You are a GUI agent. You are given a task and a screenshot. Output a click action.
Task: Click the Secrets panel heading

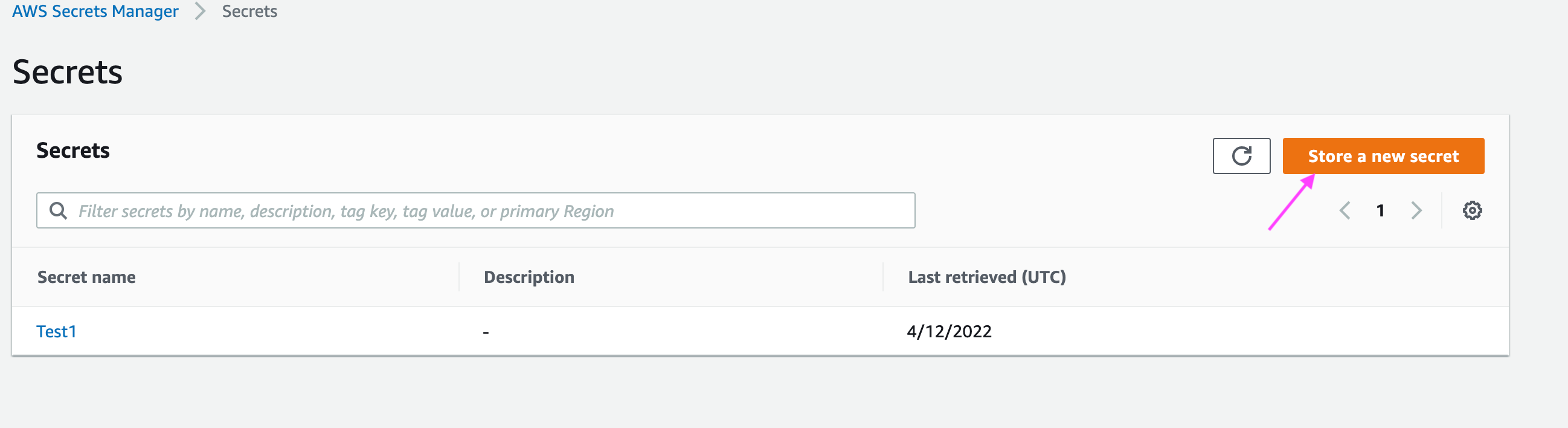point(73,151)
